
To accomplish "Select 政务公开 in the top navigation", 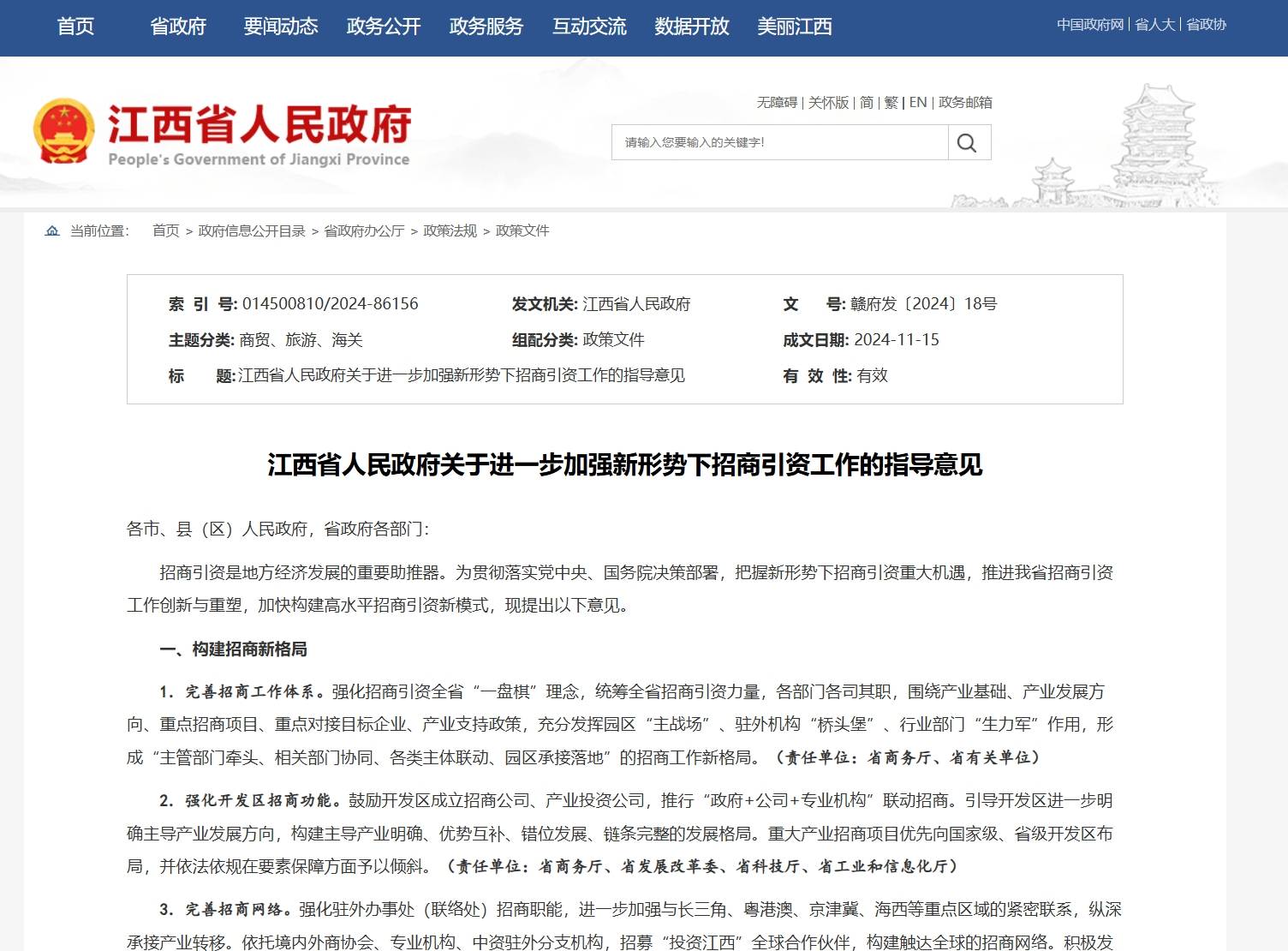I will click(x=384, y=27).
